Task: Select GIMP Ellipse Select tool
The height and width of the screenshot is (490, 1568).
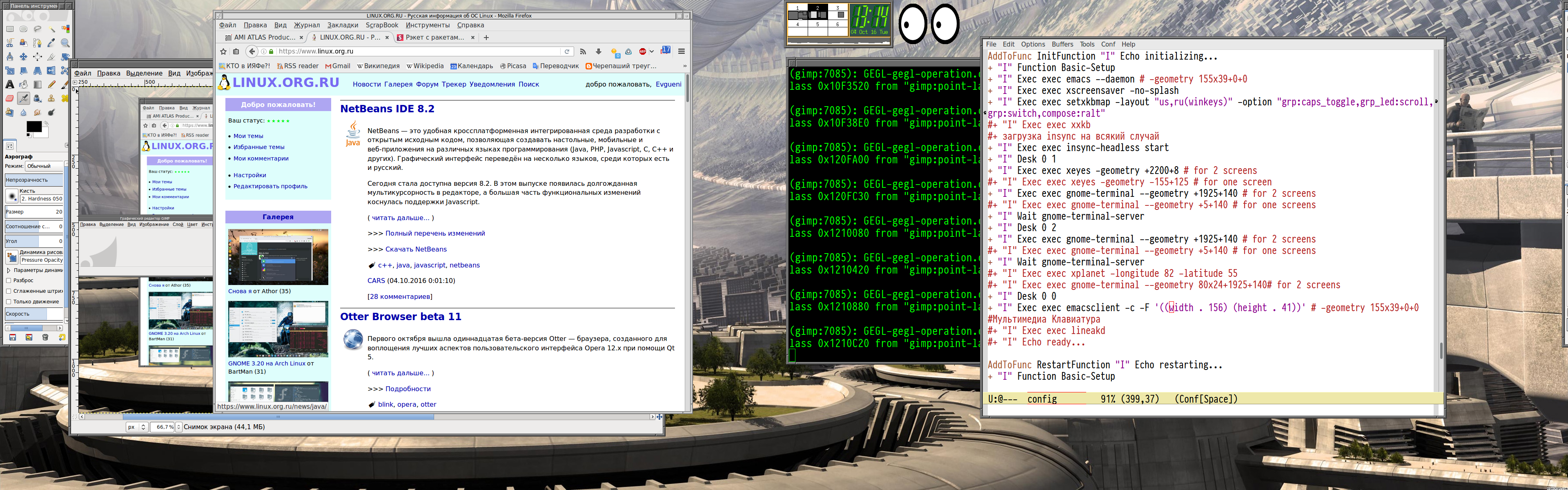Action: [23, 29]
